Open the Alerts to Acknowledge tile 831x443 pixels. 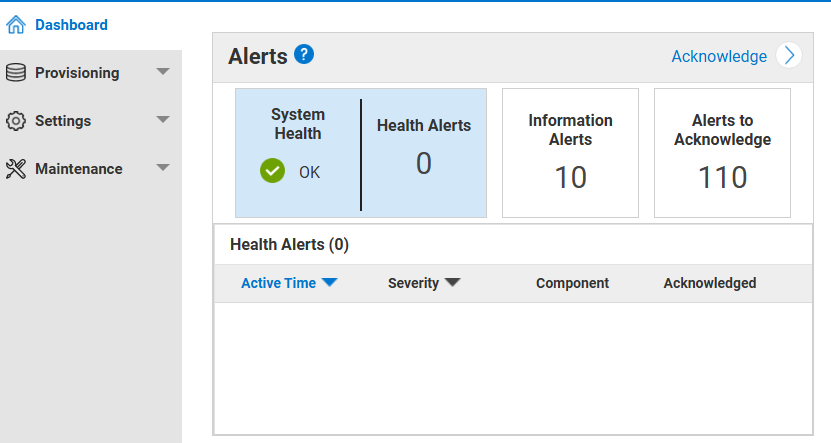722,152
